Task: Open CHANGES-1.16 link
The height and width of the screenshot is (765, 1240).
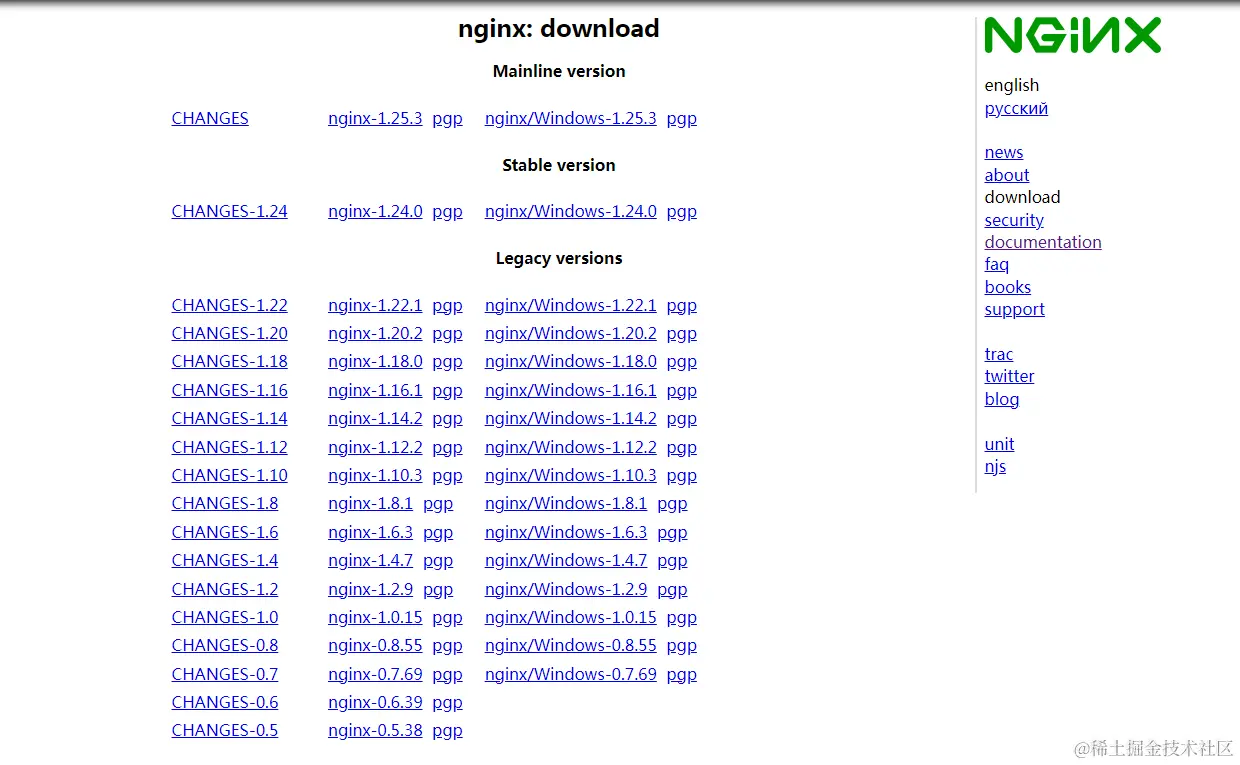Action: 229,390
